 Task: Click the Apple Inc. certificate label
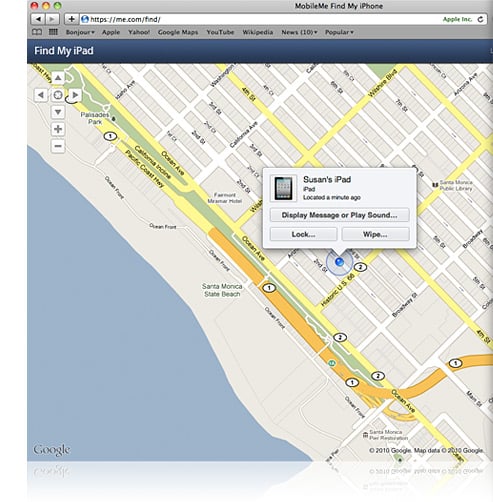pos(457,19)
